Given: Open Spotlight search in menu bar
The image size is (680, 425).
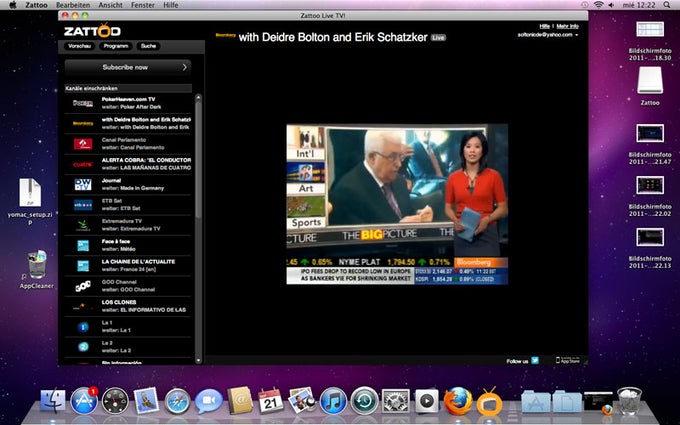Looking at the screenshot, I should coord(667,5).
